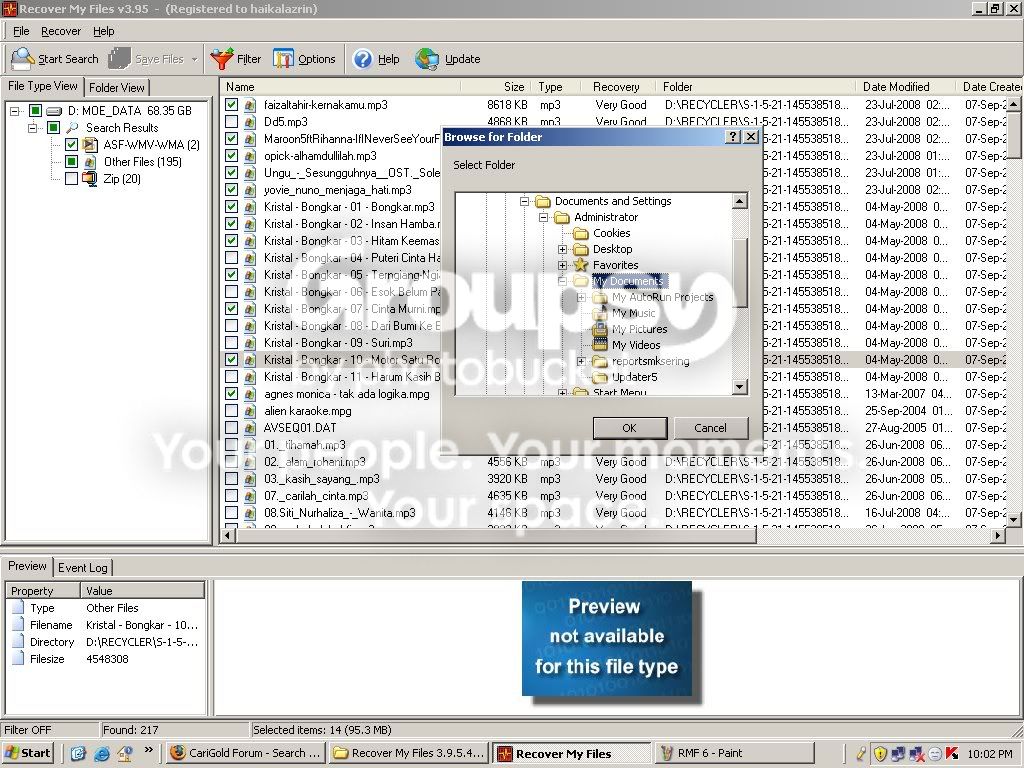This screenshot has width=1024, height=768.
Task: Click the dialog's question mark help button
Action: (x=733, y=136)
